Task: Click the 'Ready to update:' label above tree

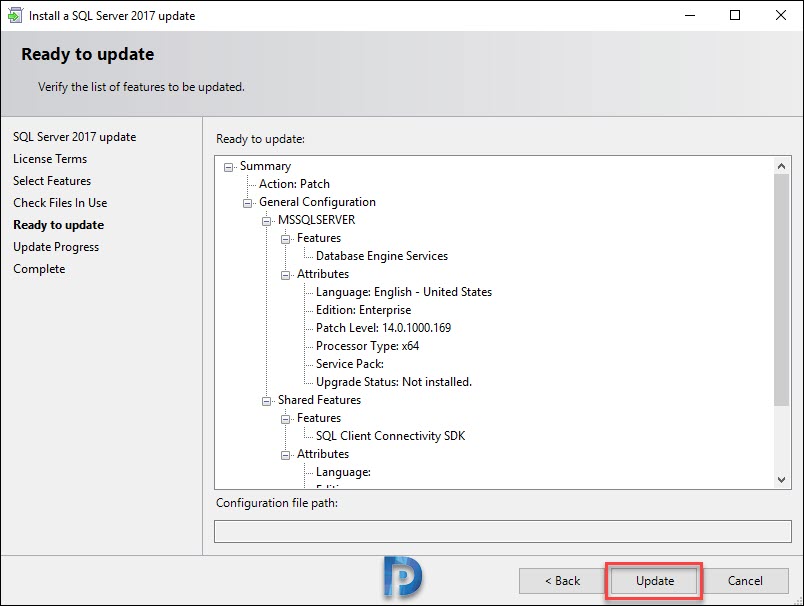Action: point(260,139)
